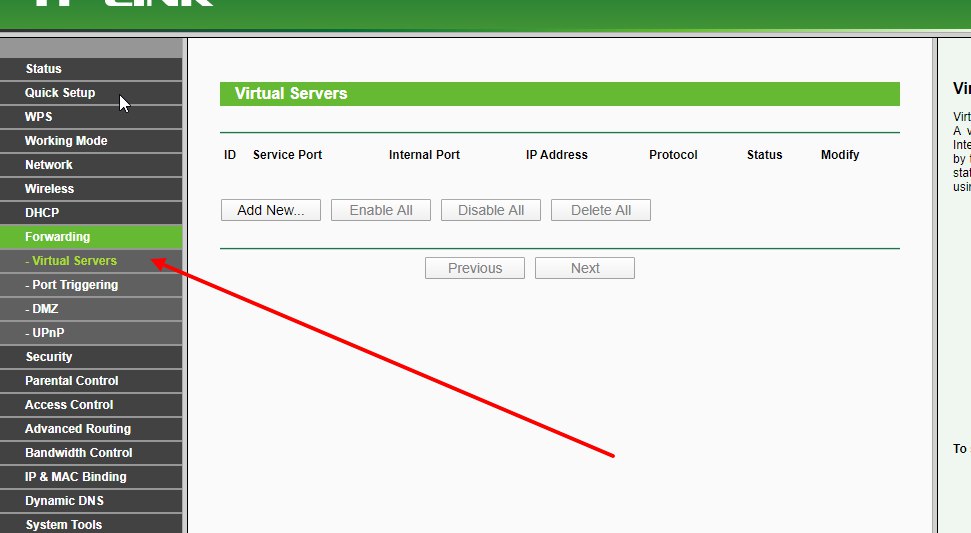971x533 pixels.
Task: Go to the Security section
Action: (x=91, y=357)
